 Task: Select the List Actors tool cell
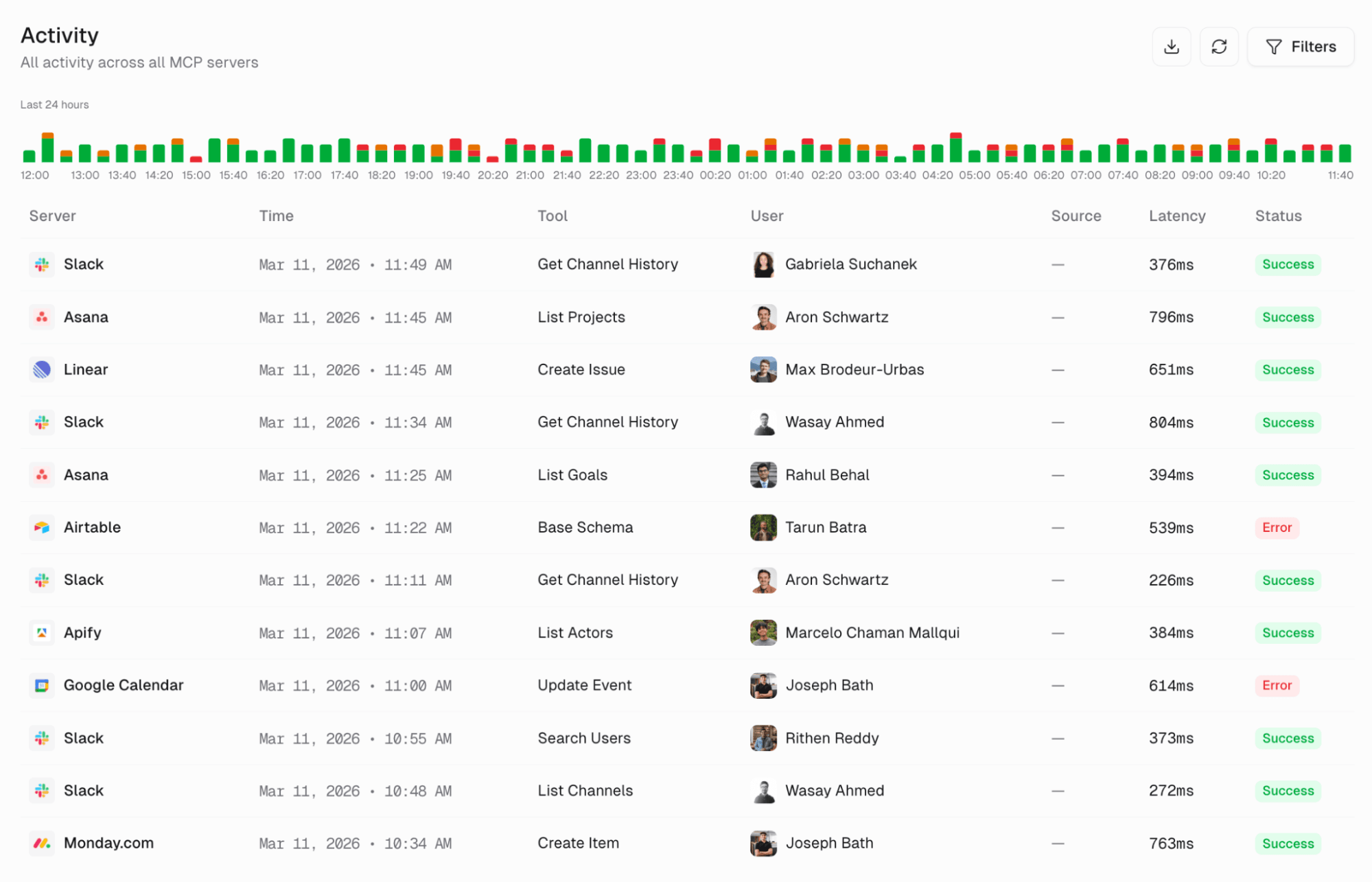(575, 633)
